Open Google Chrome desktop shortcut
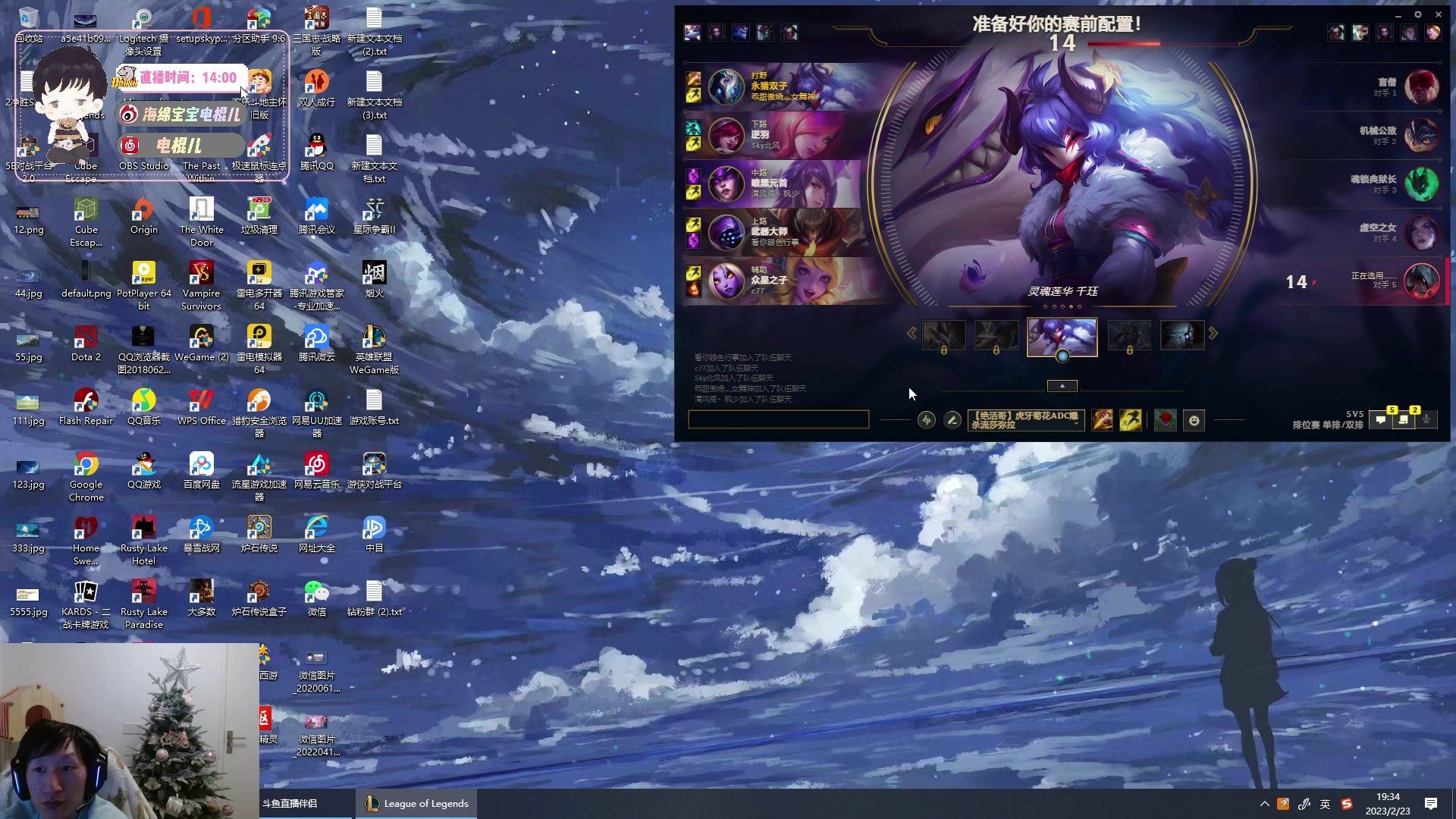This screenshot has height=819, width=1456. (x=86, y=476)
